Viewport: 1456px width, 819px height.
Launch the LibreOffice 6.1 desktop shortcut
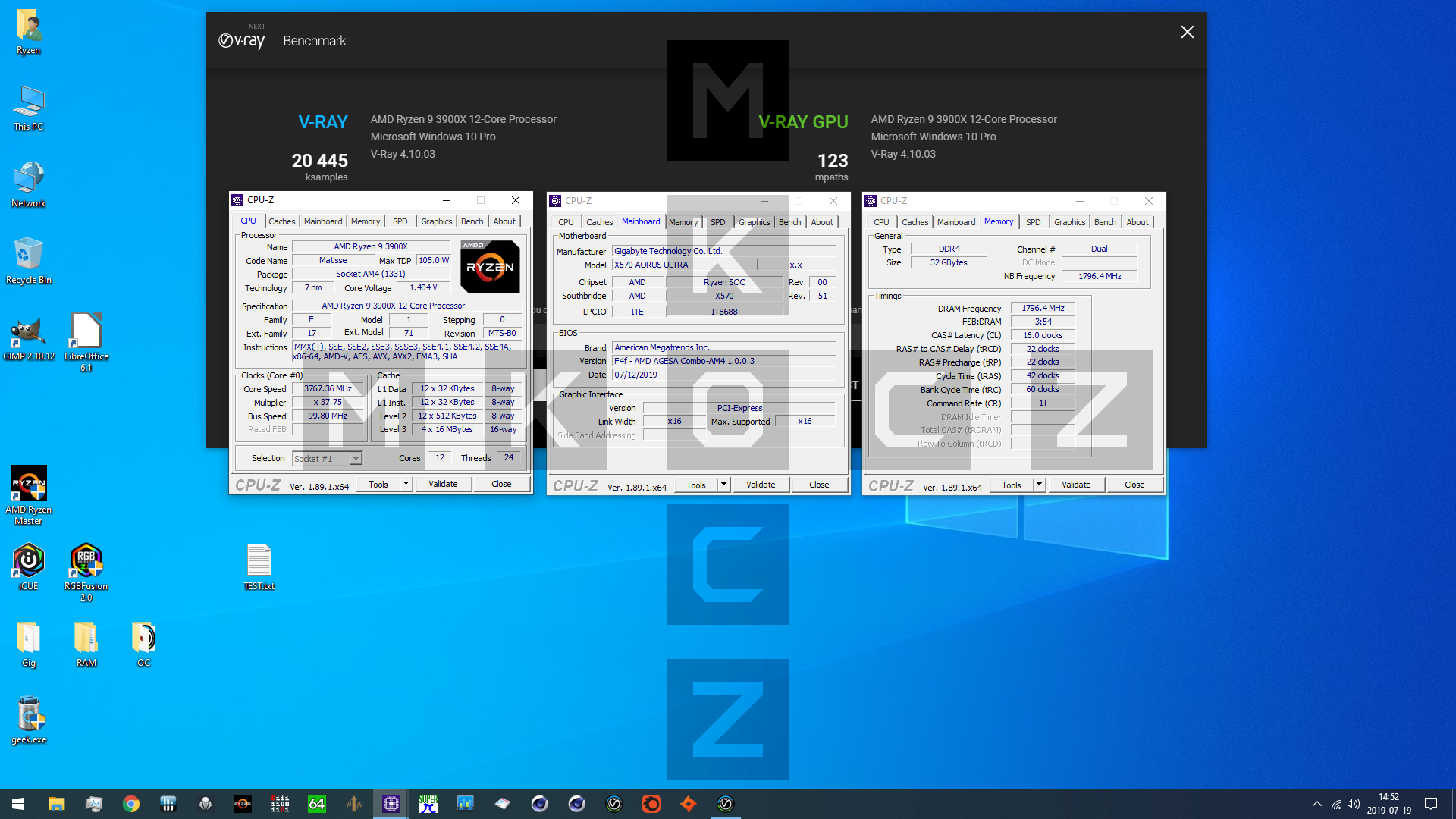click(x=86, y=343)
